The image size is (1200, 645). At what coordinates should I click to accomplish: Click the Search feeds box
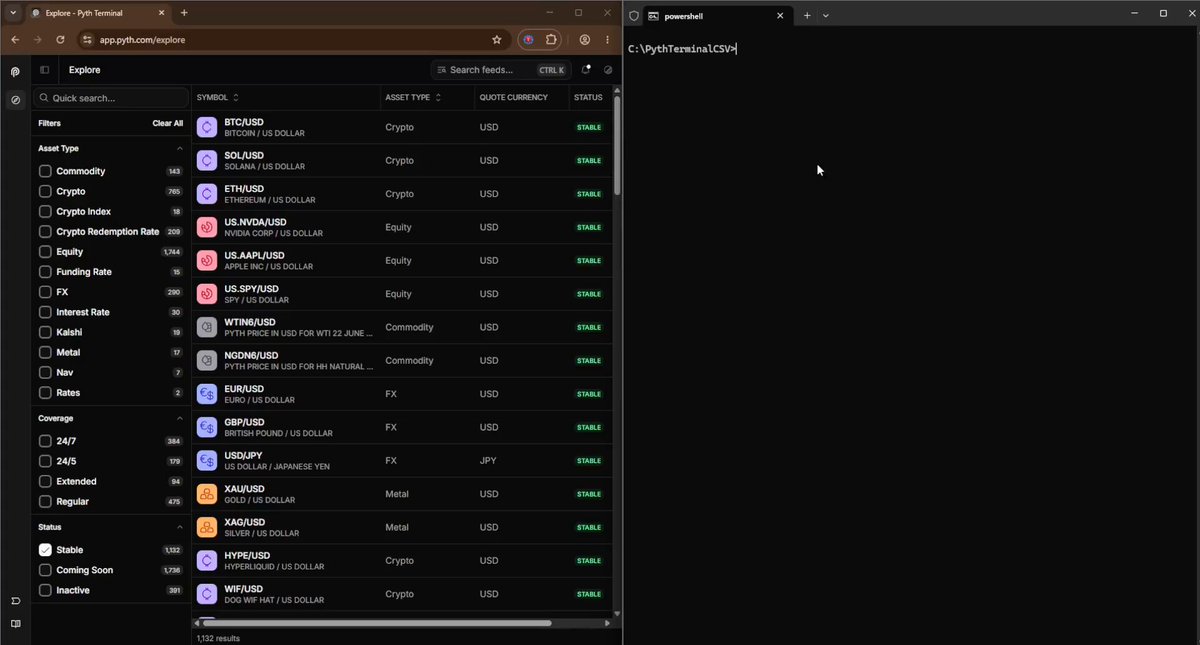501,70
